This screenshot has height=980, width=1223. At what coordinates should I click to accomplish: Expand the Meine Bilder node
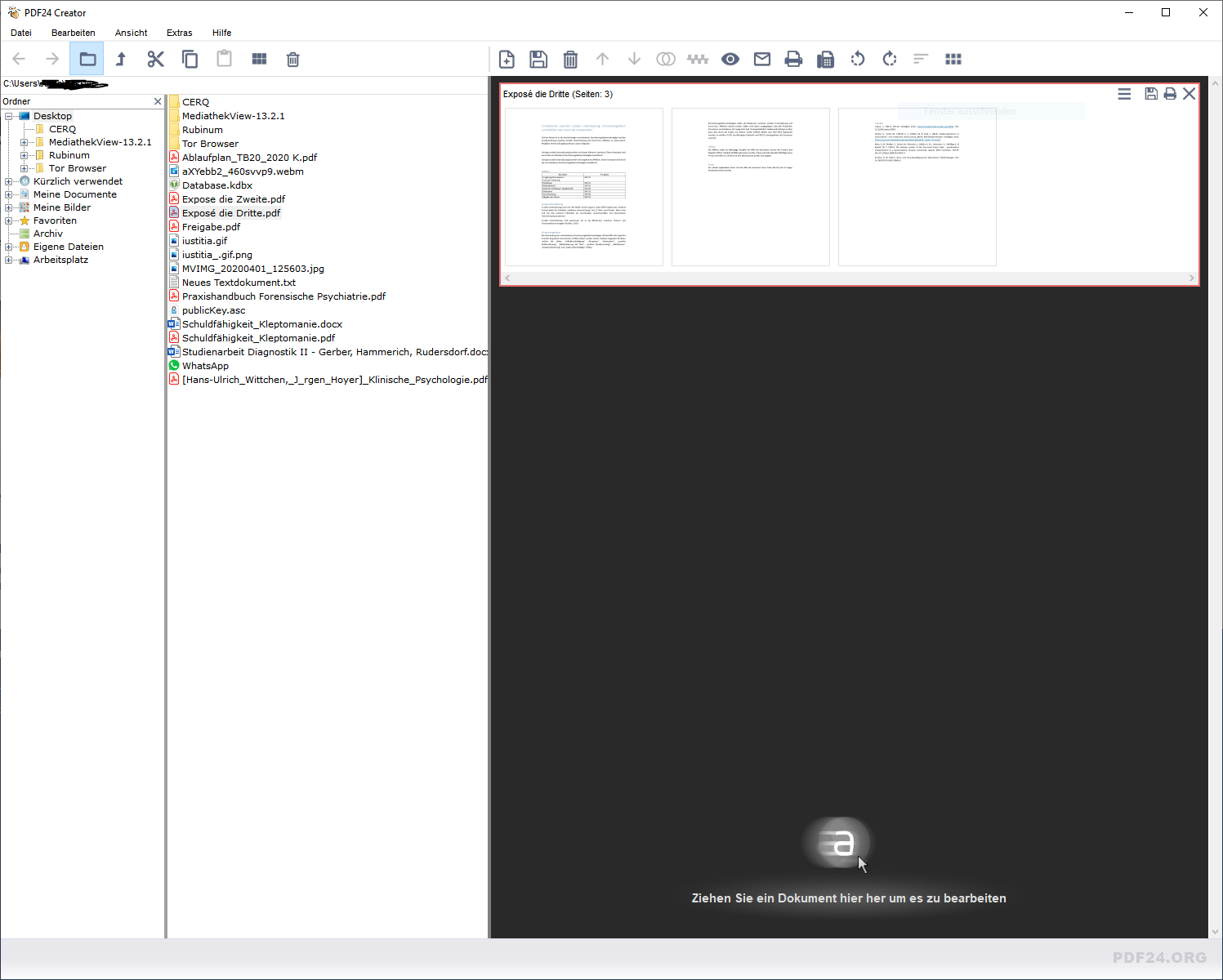pos(9,207)
